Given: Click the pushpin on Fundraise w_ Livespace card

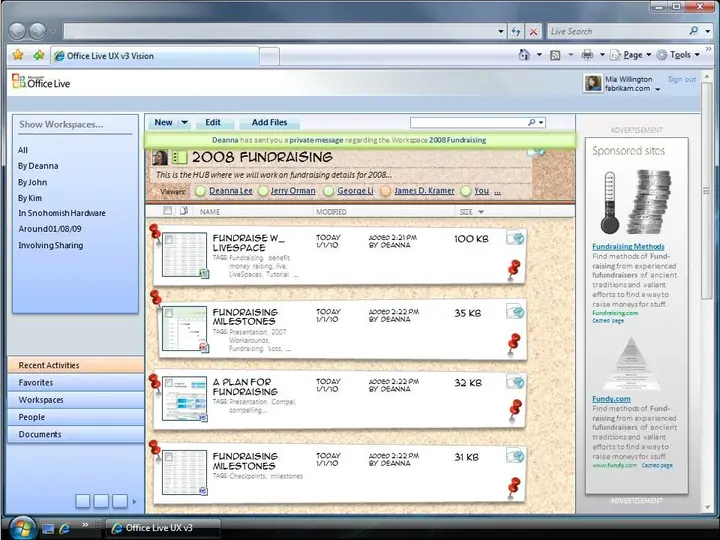Looking at the screenshot, I should coord(514,269).
